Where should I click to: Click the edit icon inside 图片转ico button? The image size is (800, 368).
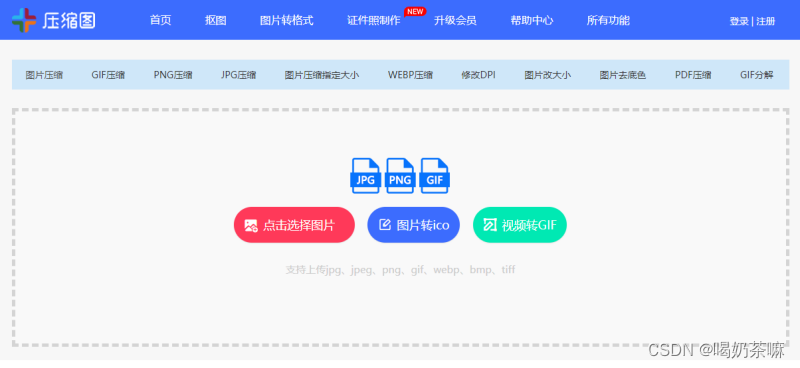(385, 225)
